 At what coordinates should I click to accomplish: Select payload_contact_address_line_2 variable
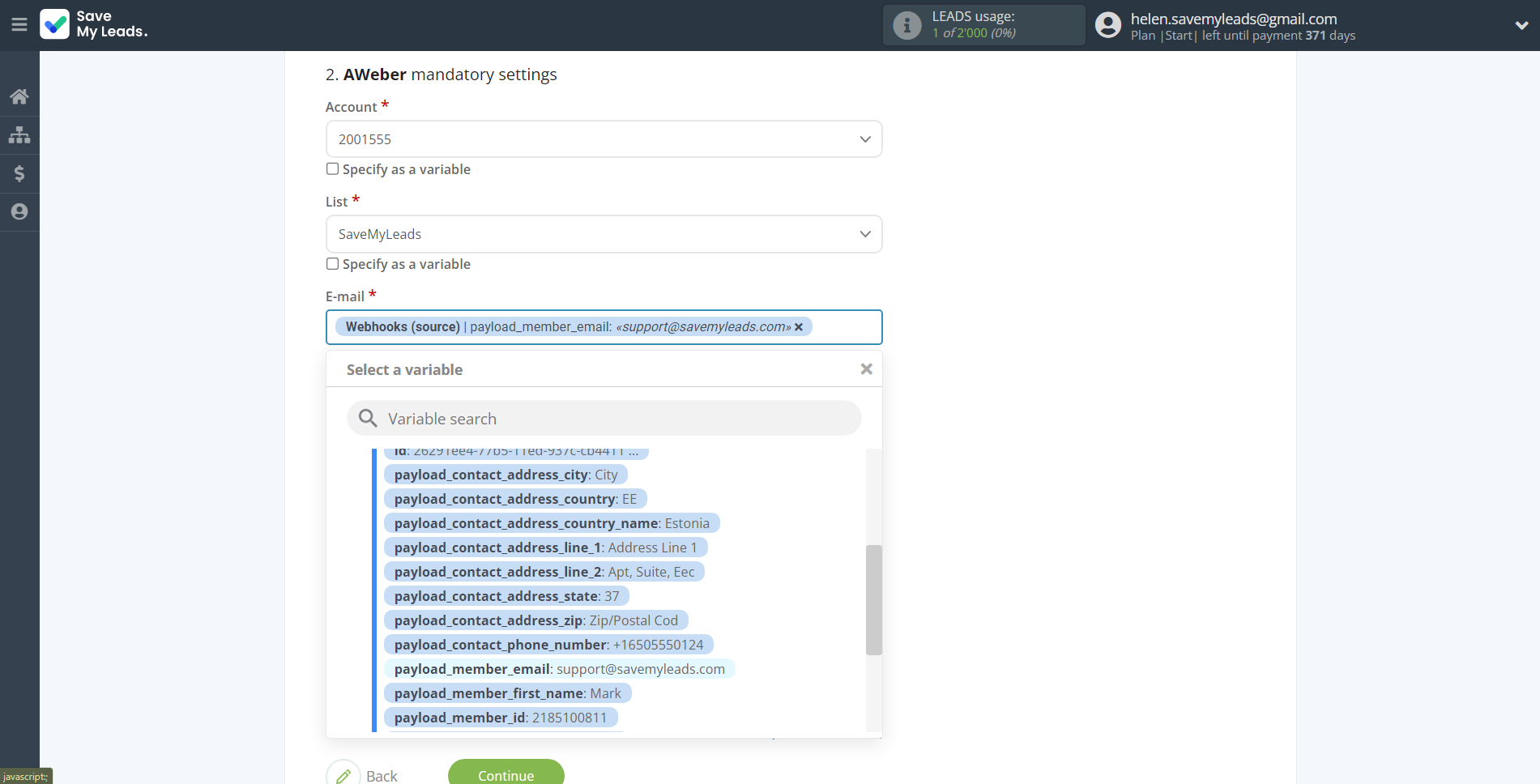coord(544,572)
